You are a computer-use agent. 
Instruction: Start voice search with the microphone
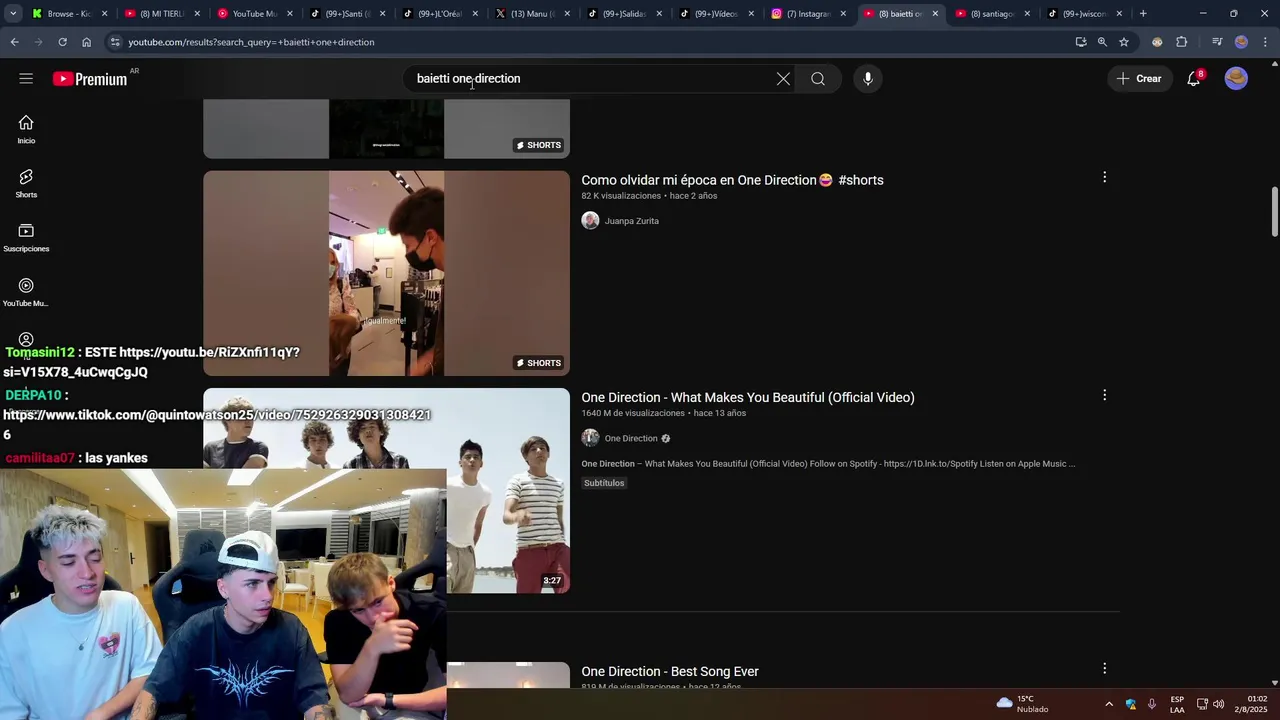[x=868, y=79]
